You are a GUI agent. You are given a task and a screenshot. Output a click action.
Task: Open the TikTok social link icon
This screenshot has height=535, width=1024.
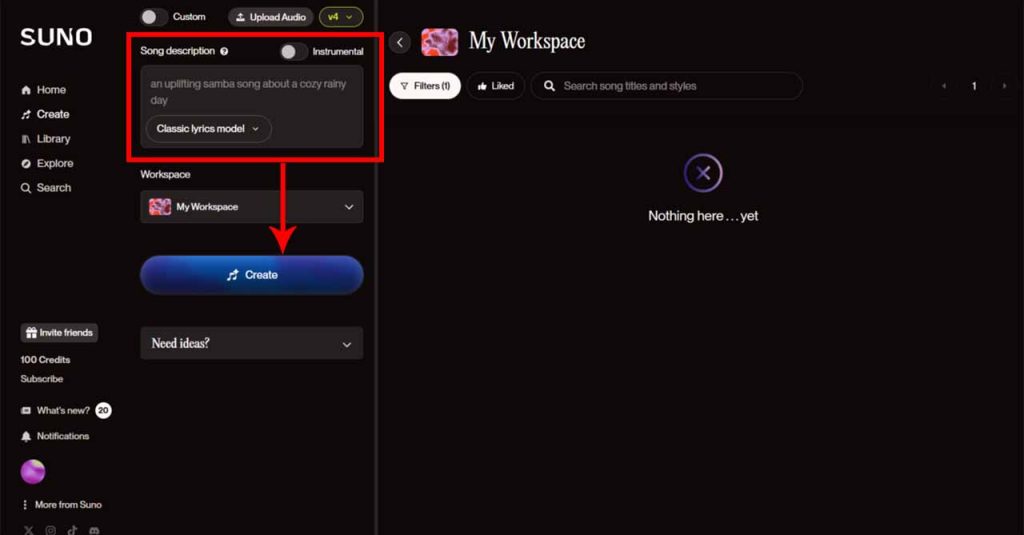(x=72, y=530)
